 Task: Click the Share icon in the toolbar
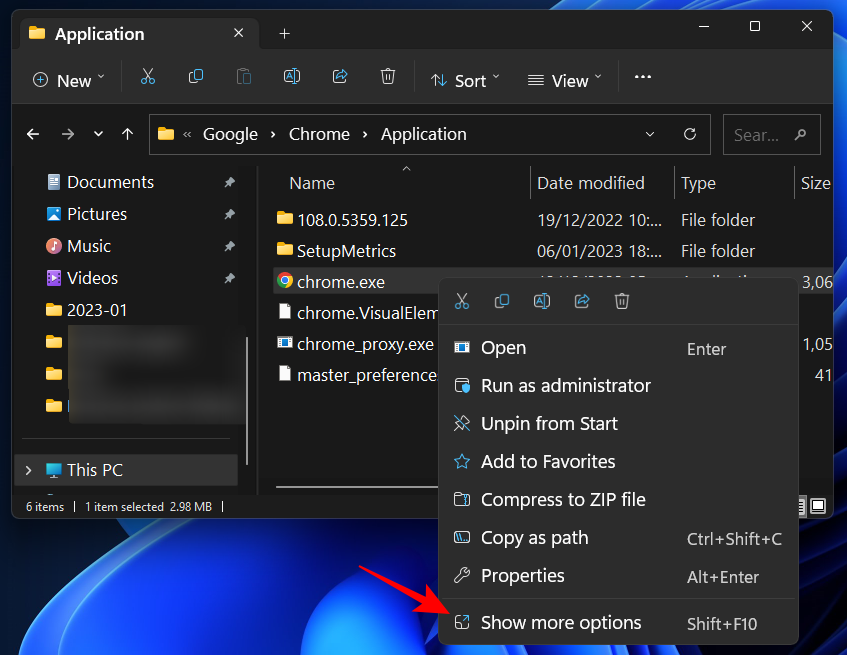(340, 77)
